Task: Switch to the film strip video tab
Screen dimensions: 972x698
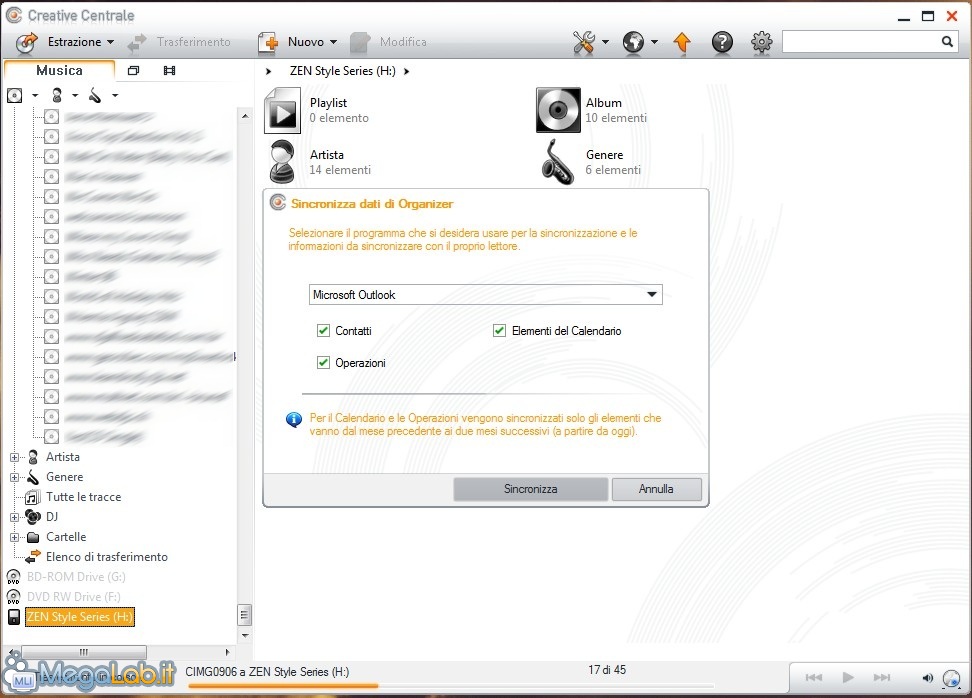Action: click(x=169, y=71)
